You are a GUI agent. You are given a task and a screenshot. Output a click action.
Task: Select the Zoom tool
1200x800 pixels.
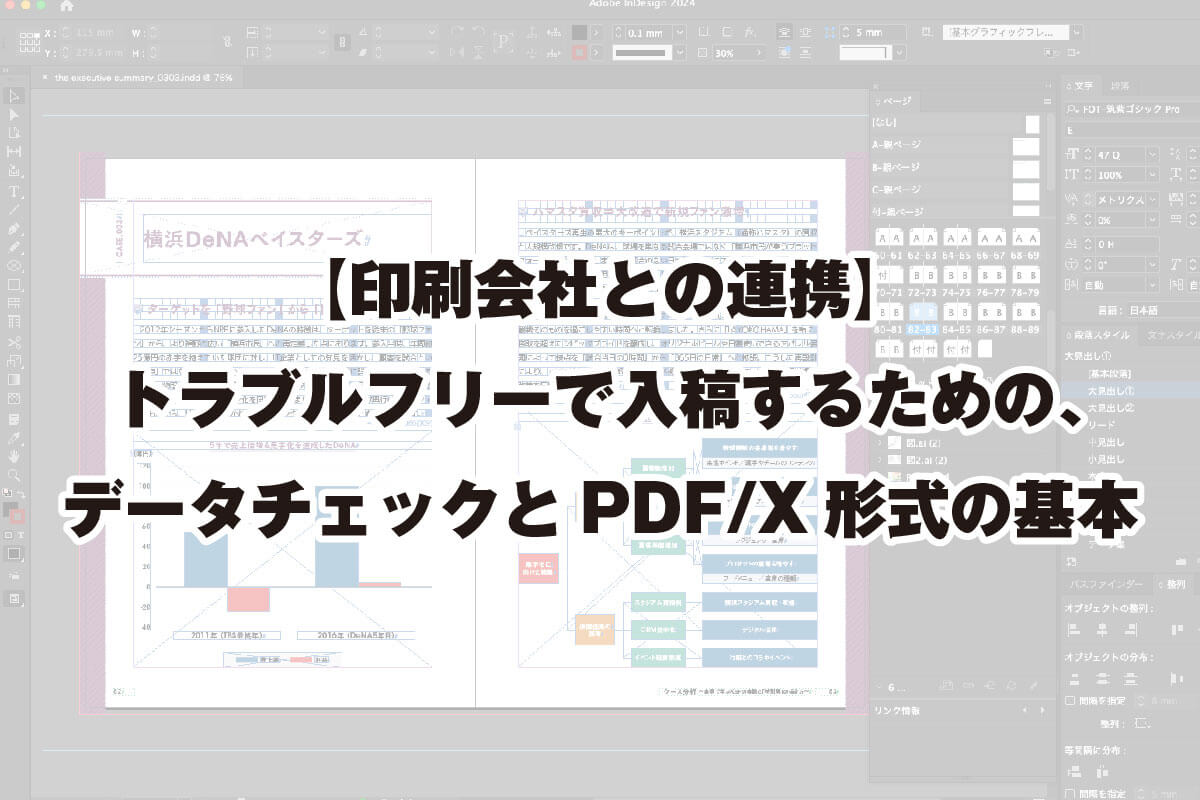pos(14,476)
